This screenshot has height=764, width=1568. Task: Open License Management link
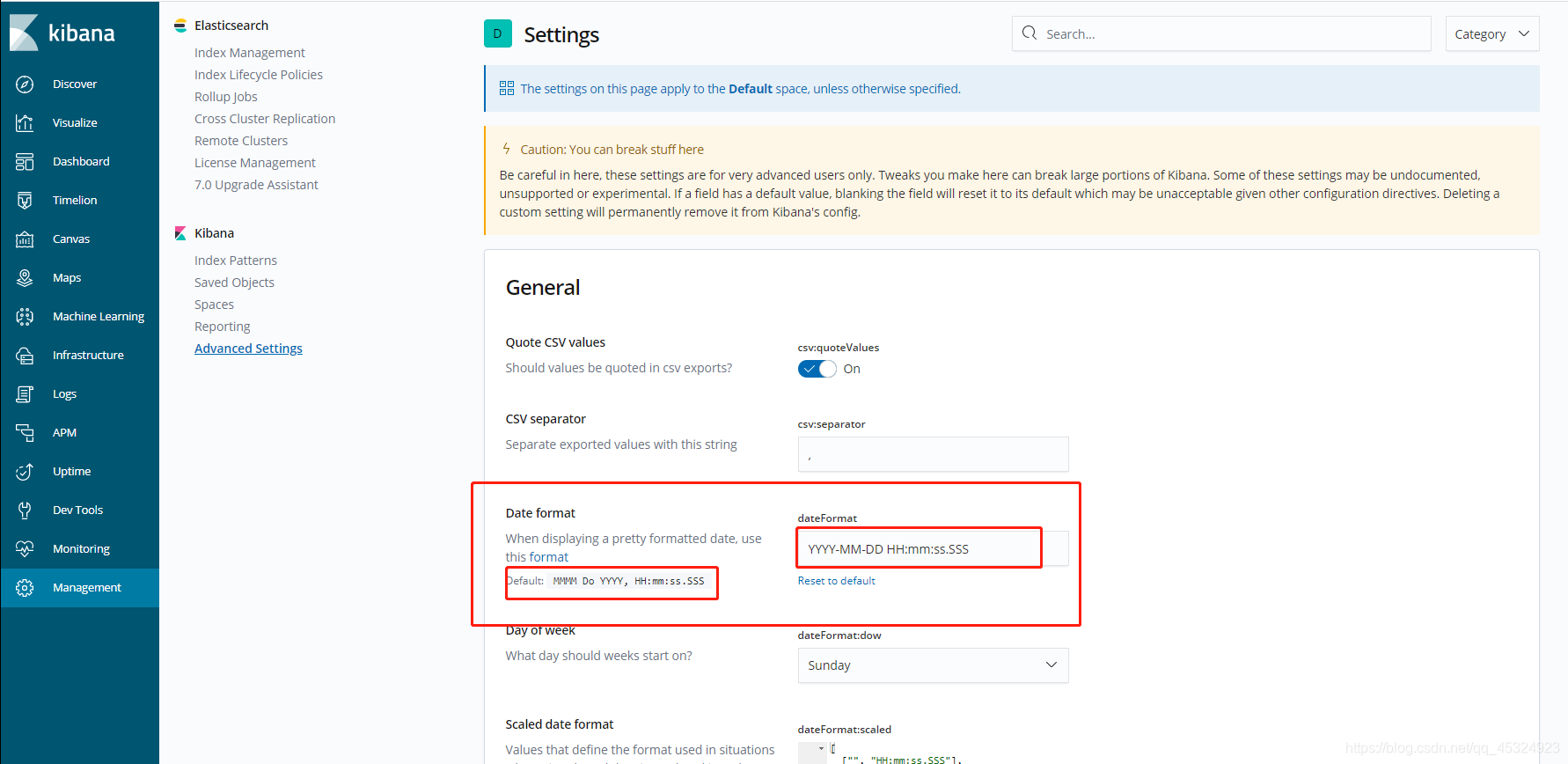pos(255,163)
